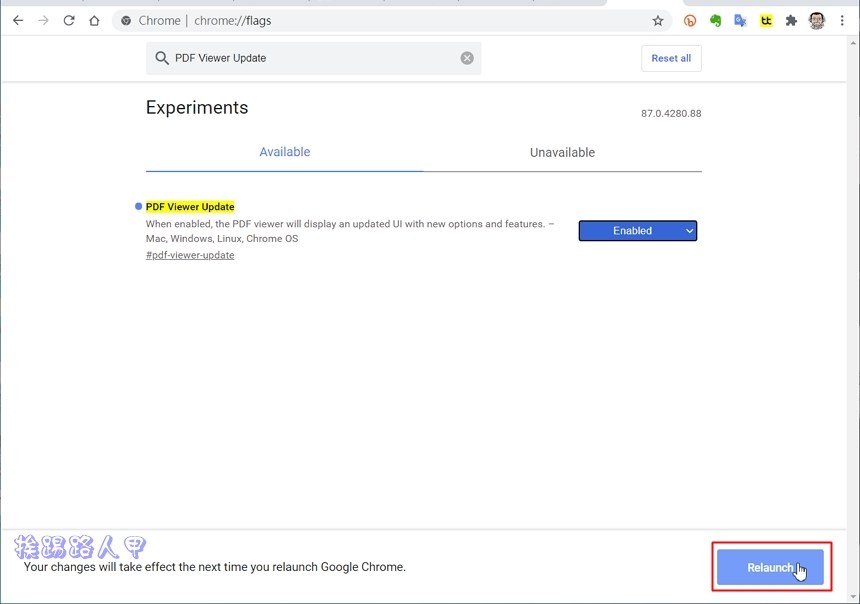The width and height of the screenshot is (860, 604).
Task: Open the Extensions puzzle piece menu
Action: pyautogui.click(x=791, y=20)
